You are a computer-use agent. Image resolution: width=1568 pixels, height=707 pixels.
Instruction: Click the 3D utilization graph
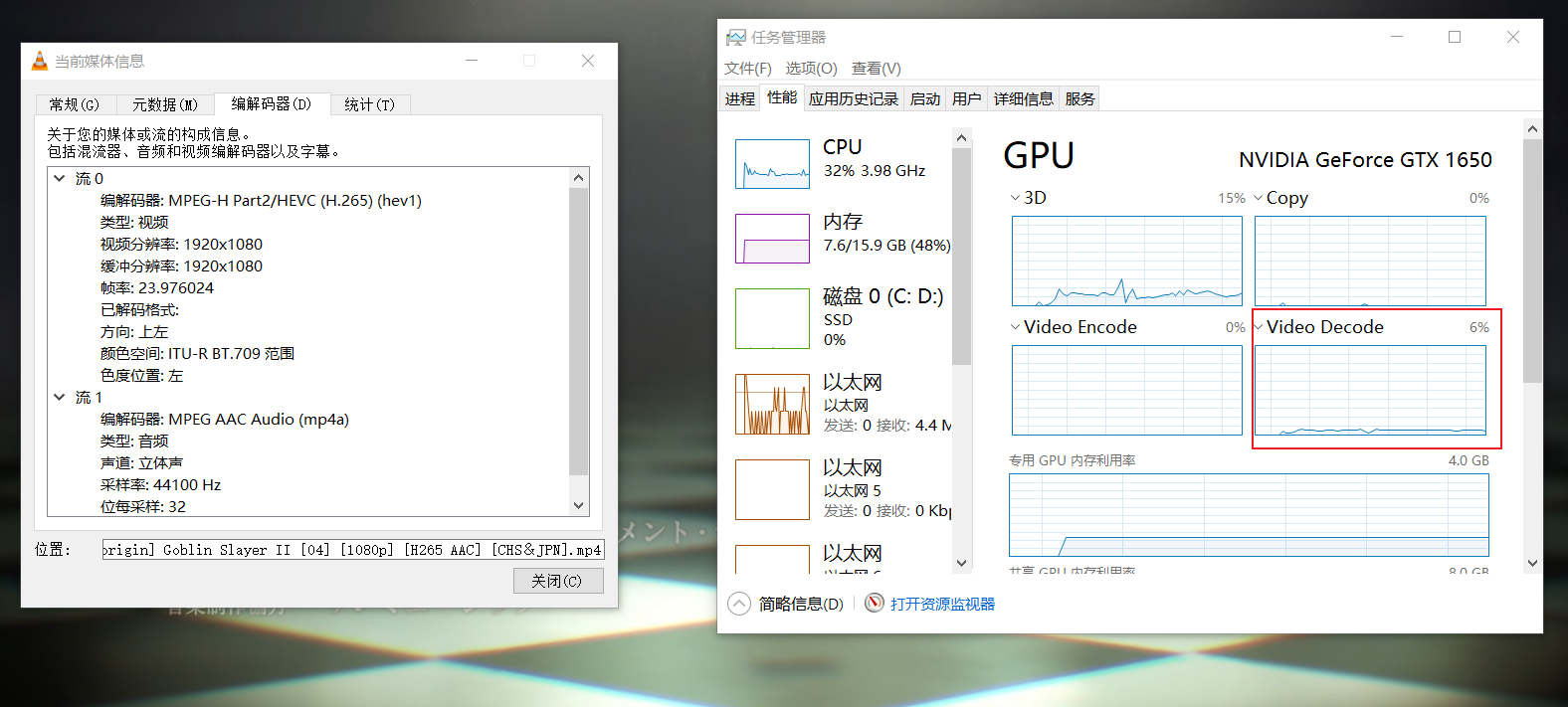pos(1127,261)
